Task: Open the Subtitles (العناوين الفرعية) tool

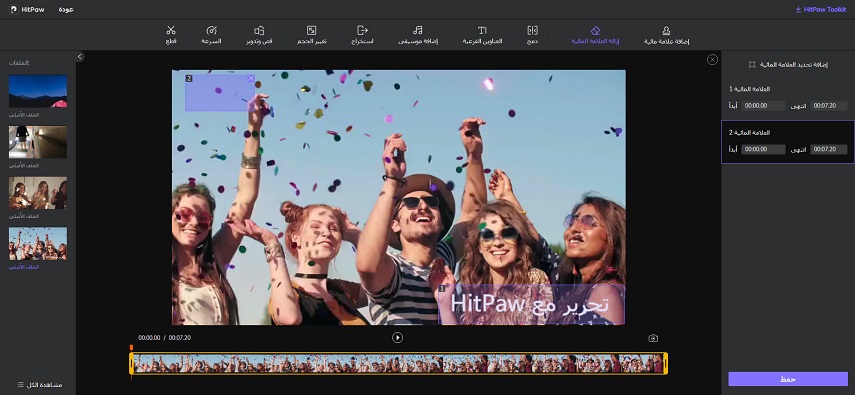Action: pos(482,35)
